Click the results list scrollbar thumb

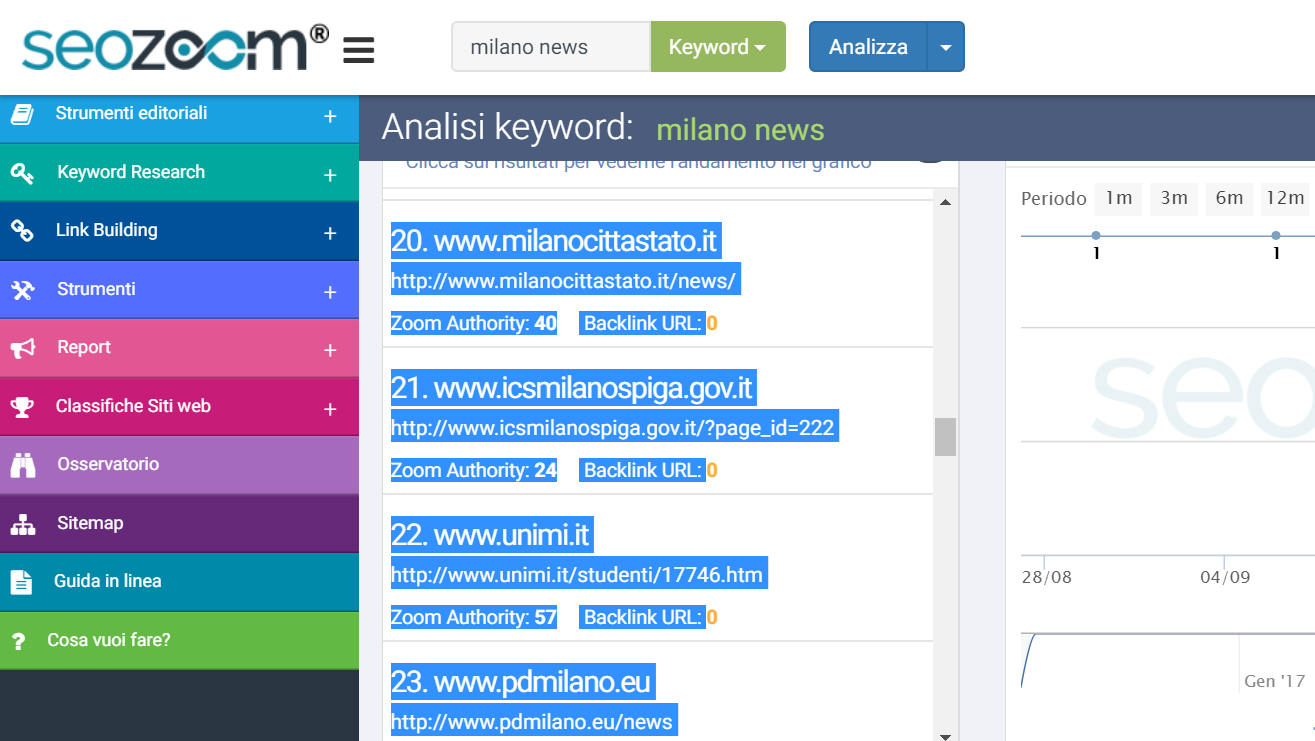(945, 437)
